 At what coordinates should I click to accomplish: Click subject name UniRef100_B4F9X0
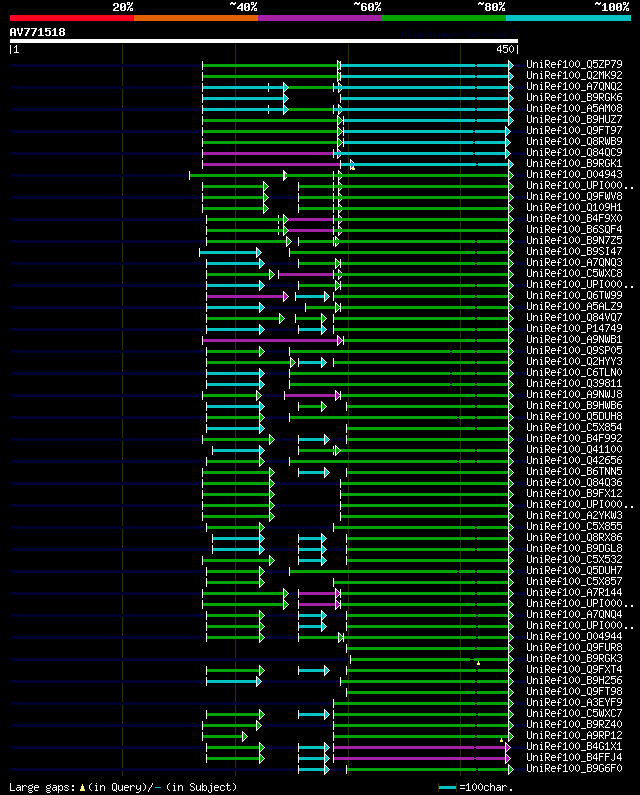(x=574, y=219)
